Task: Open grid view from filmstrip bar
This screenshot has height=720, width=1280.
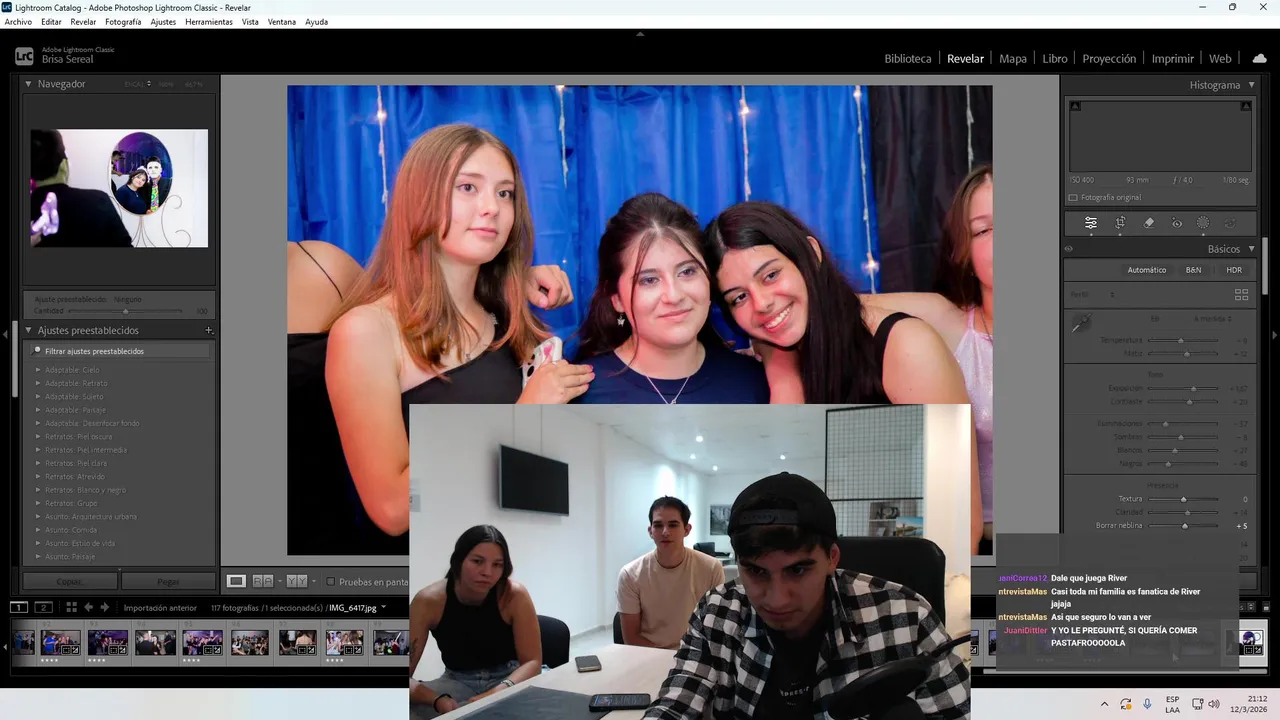Action: tap(71, 607)
